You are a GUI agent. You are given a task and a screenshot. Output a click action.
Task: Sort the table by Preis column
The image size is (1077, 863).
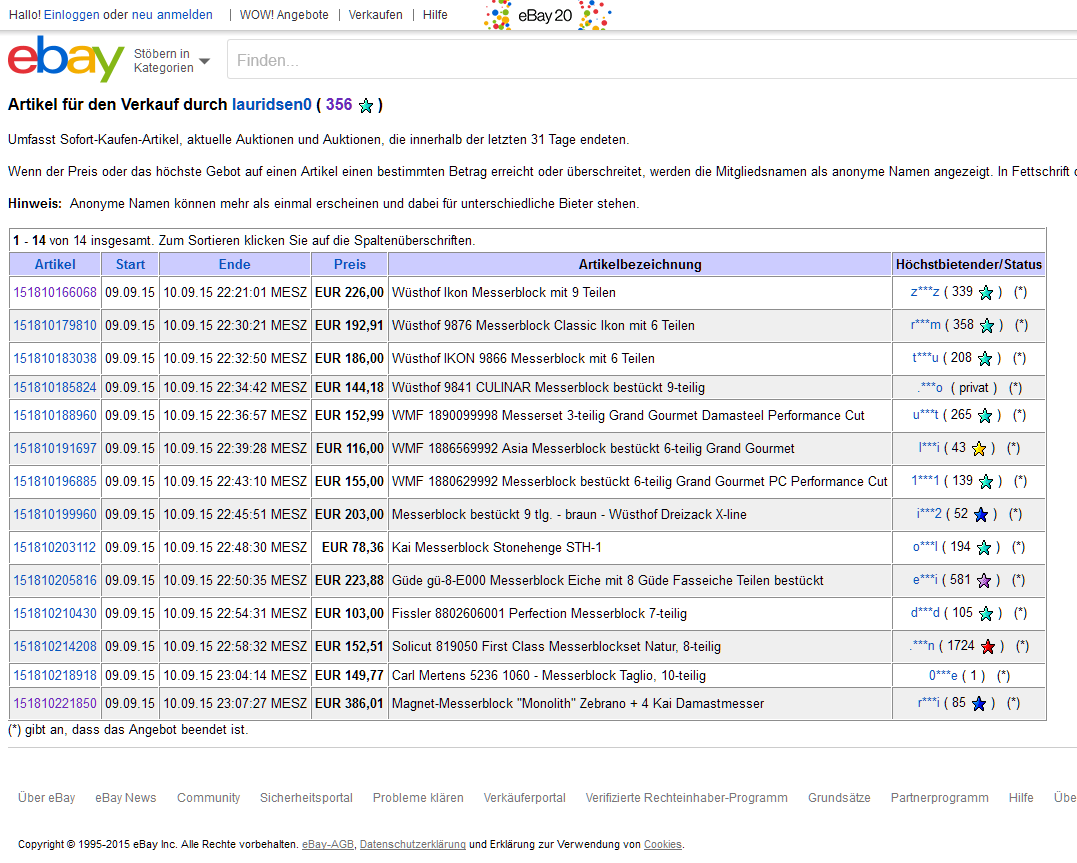(x=350, y=265)
